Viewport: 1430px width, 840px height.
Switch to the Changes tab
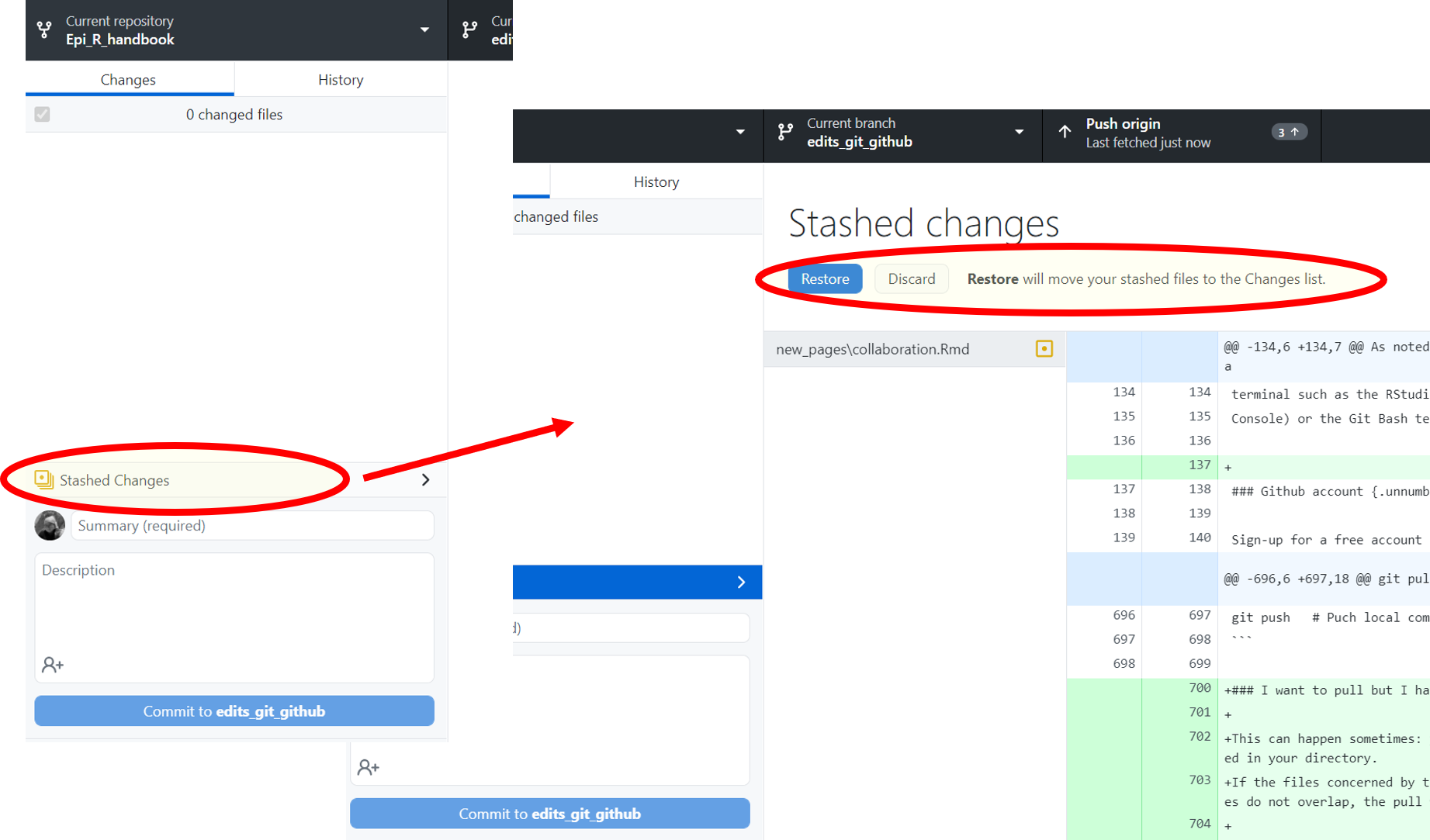point(129,79)
